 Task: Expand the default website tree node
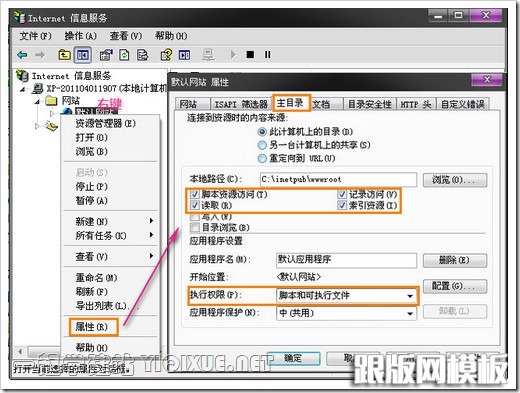(x=52, y=113)
